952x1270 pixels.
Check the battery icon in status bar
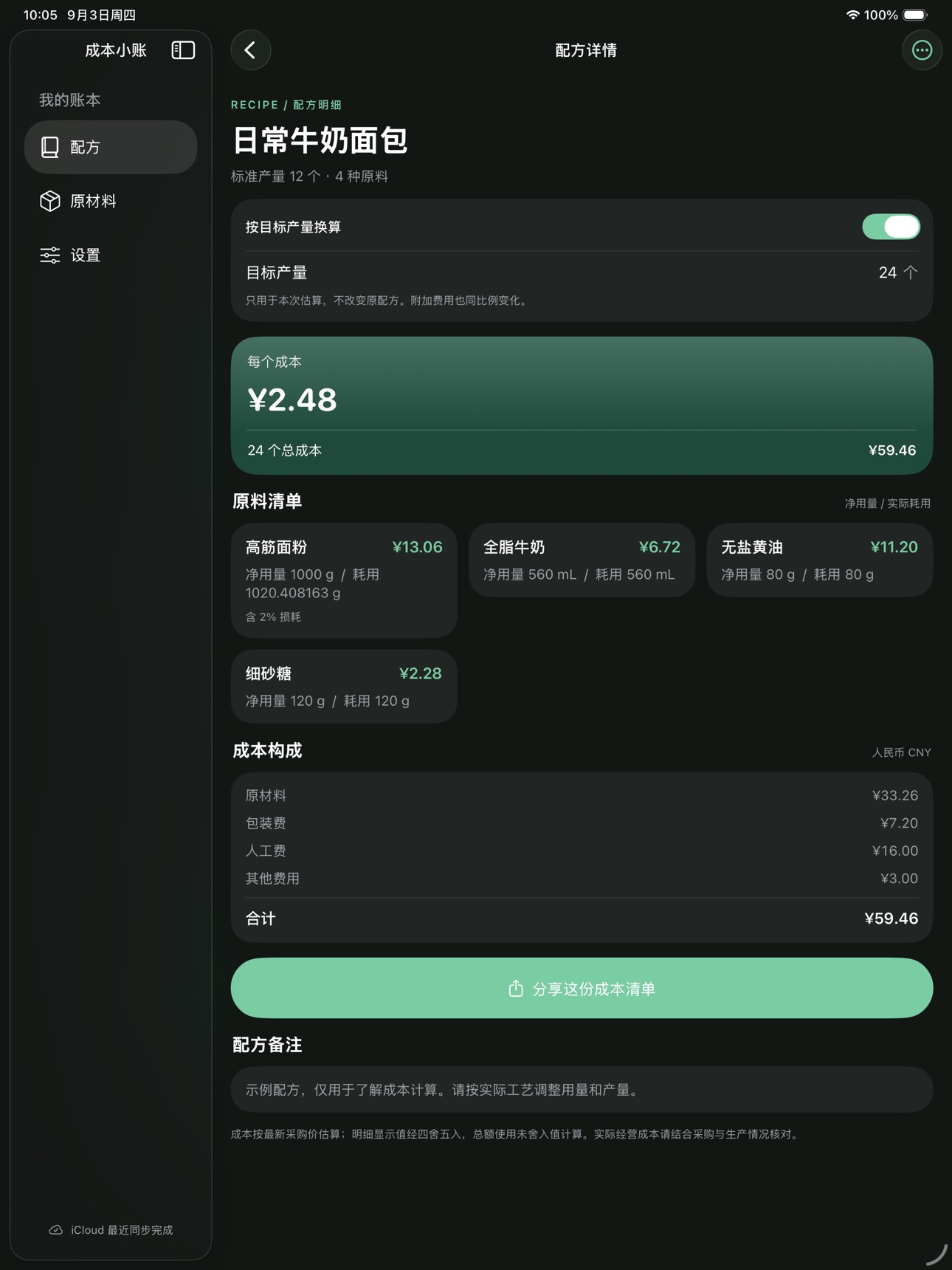[915, 15]
